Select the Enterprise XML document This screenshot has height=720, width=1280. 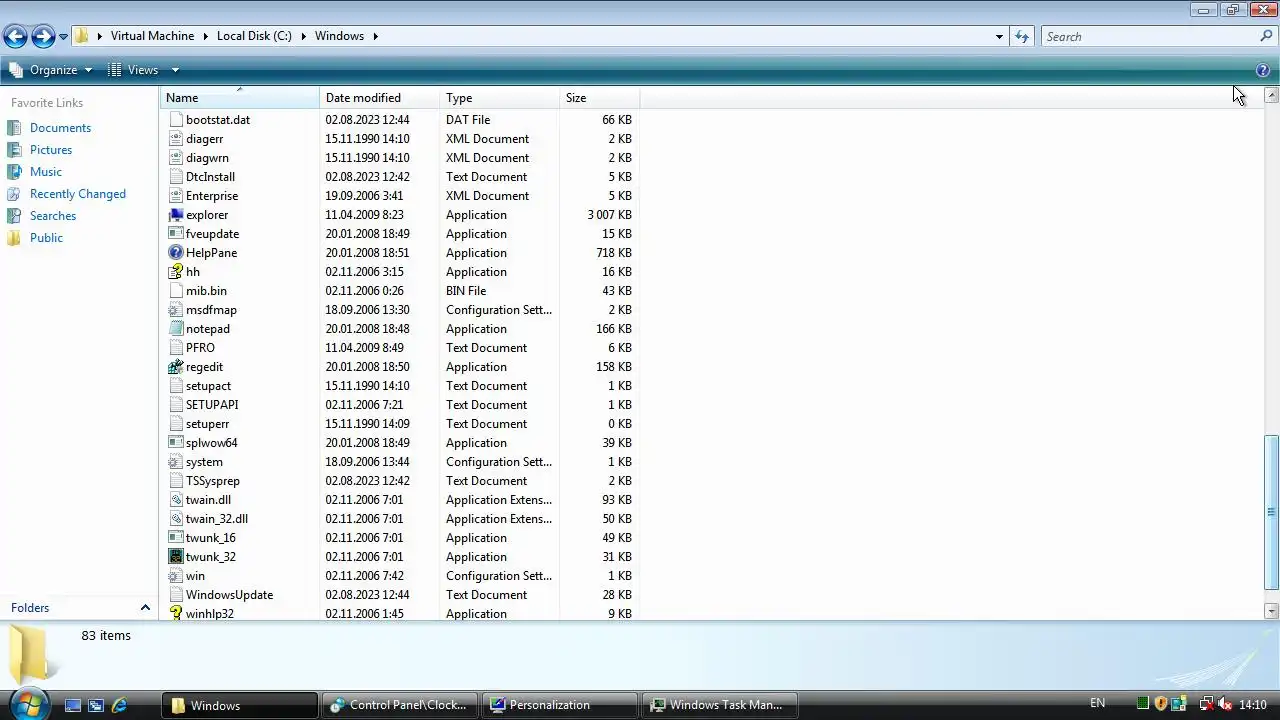pyautogui.click(x=212, y=196)
